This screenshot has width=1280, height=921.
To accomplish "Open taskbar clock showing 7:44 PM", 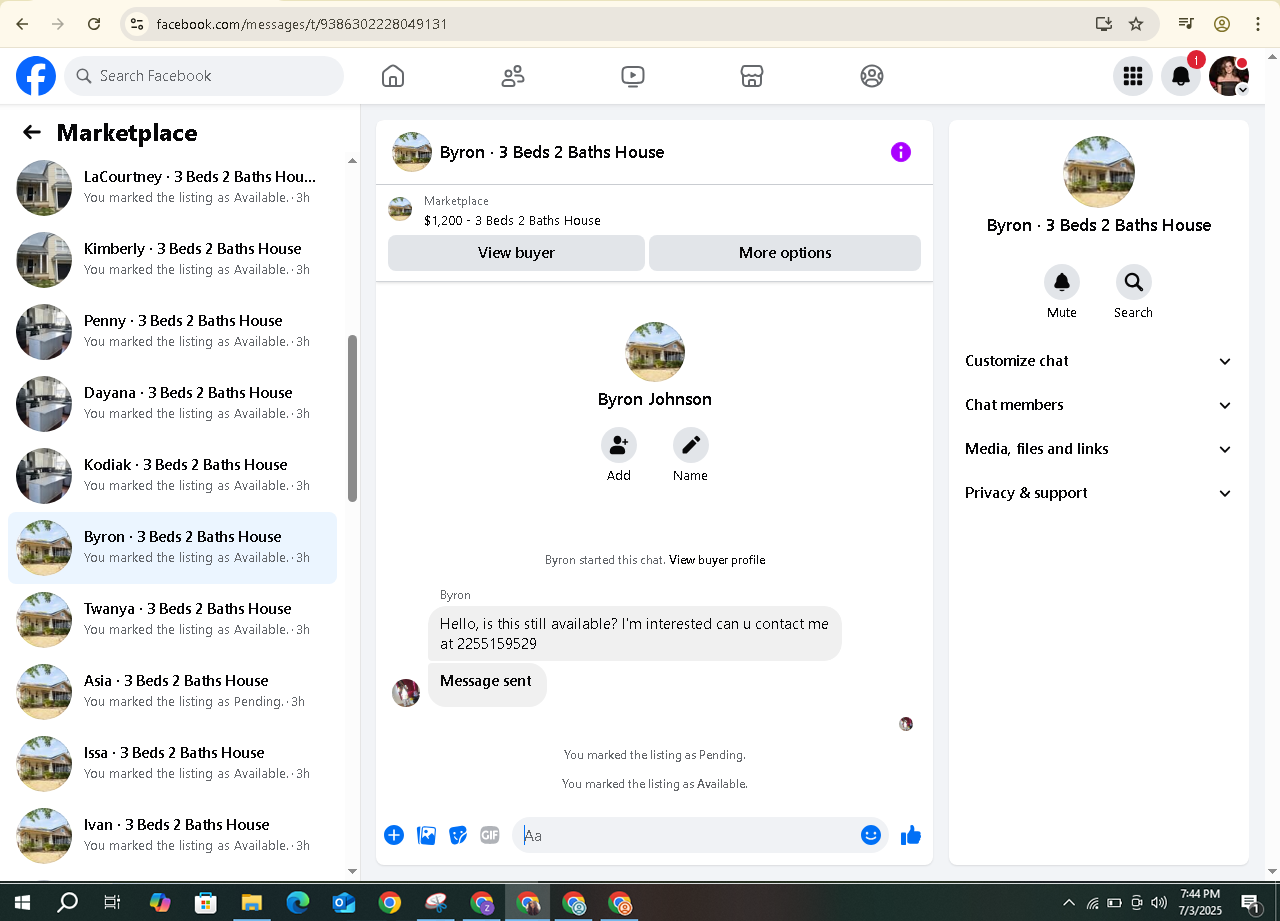I will [1199, 903].
